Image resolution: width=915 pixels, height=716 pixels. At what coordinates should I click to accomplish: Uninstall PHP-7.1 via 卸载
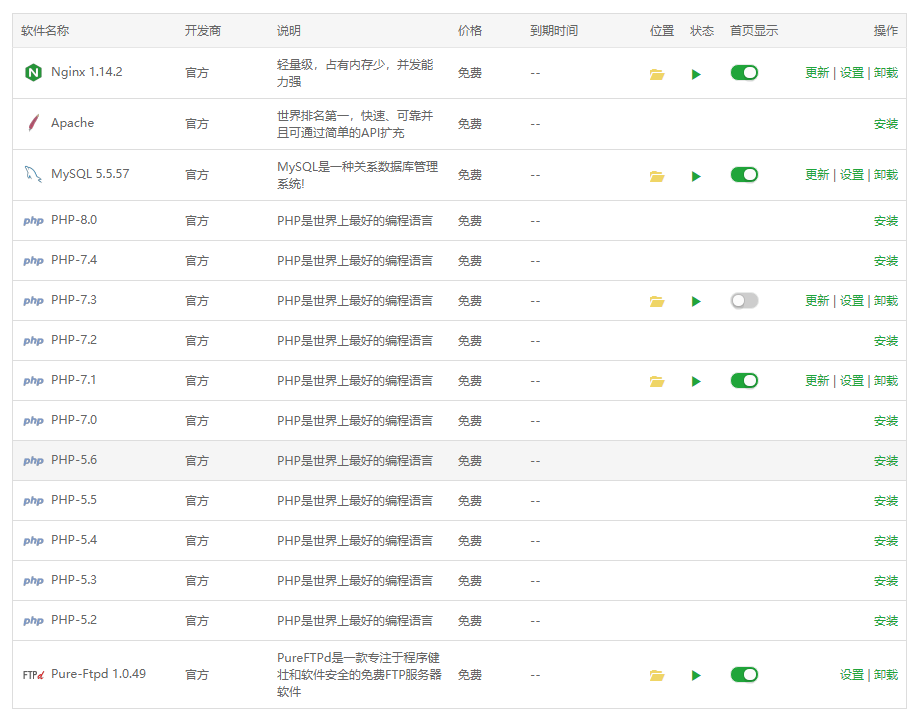click(886, 380)
